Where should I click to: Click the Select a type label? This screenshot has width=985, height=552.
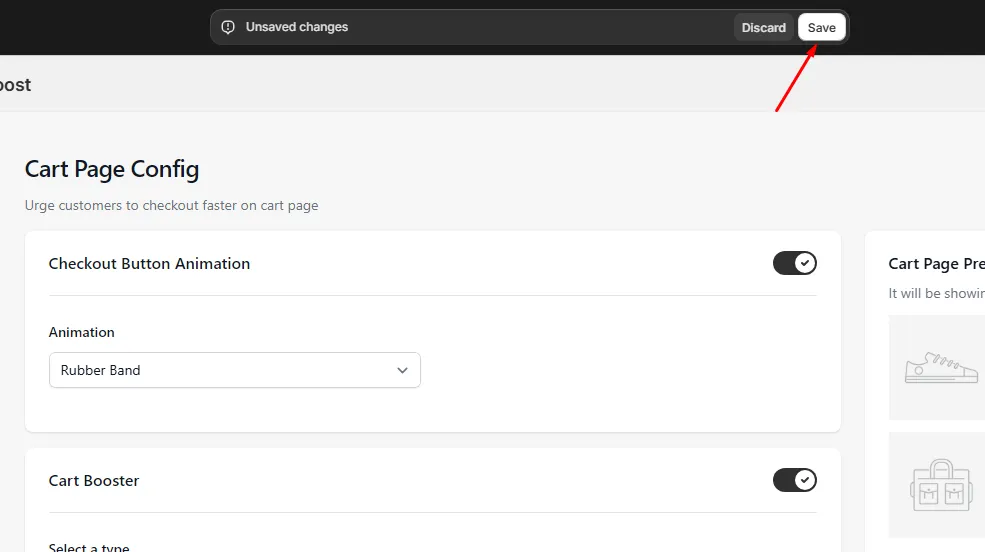89,547
